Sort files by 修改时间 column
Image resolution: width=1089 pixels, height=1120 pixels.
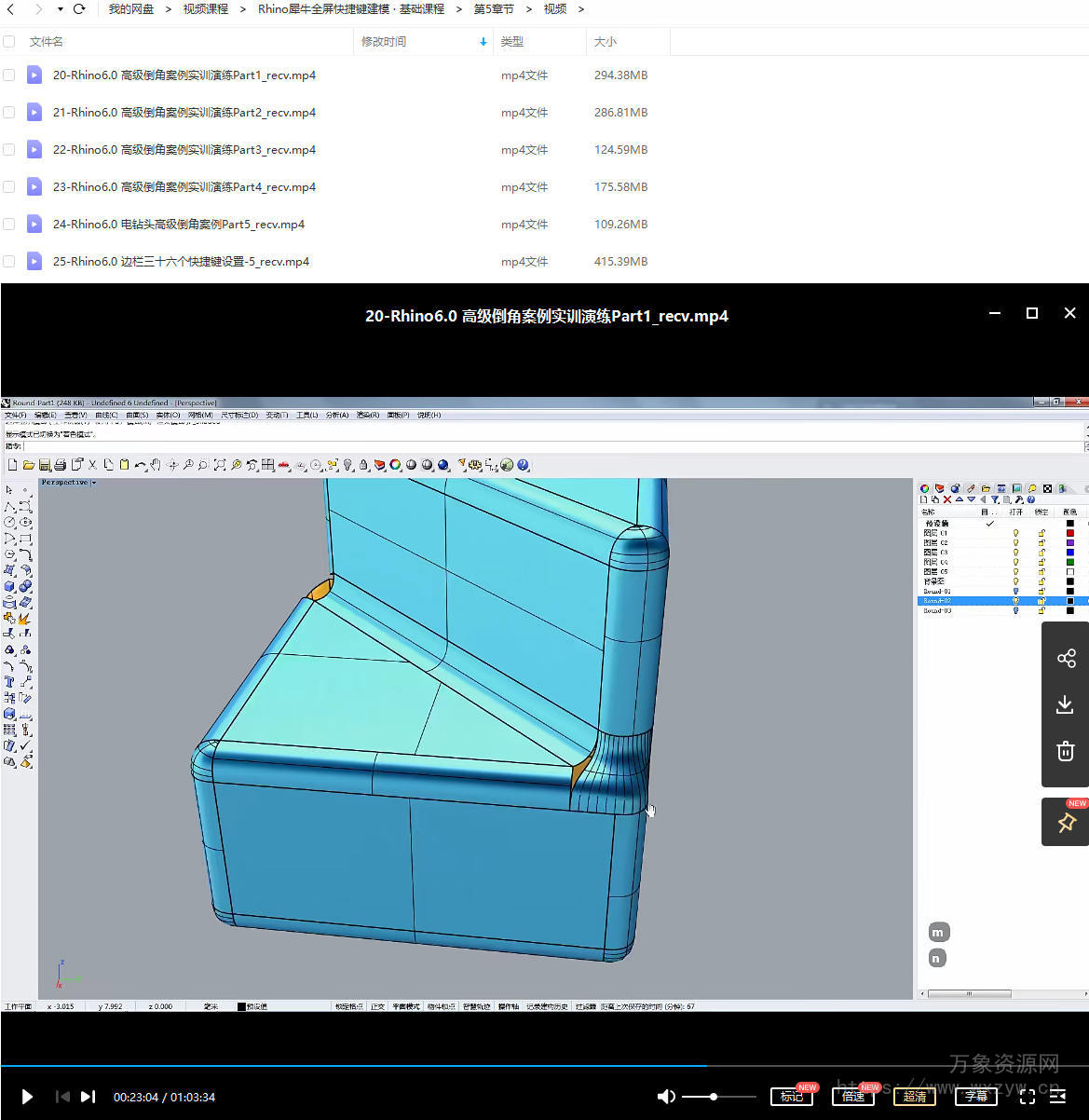(x=384, y=42)
